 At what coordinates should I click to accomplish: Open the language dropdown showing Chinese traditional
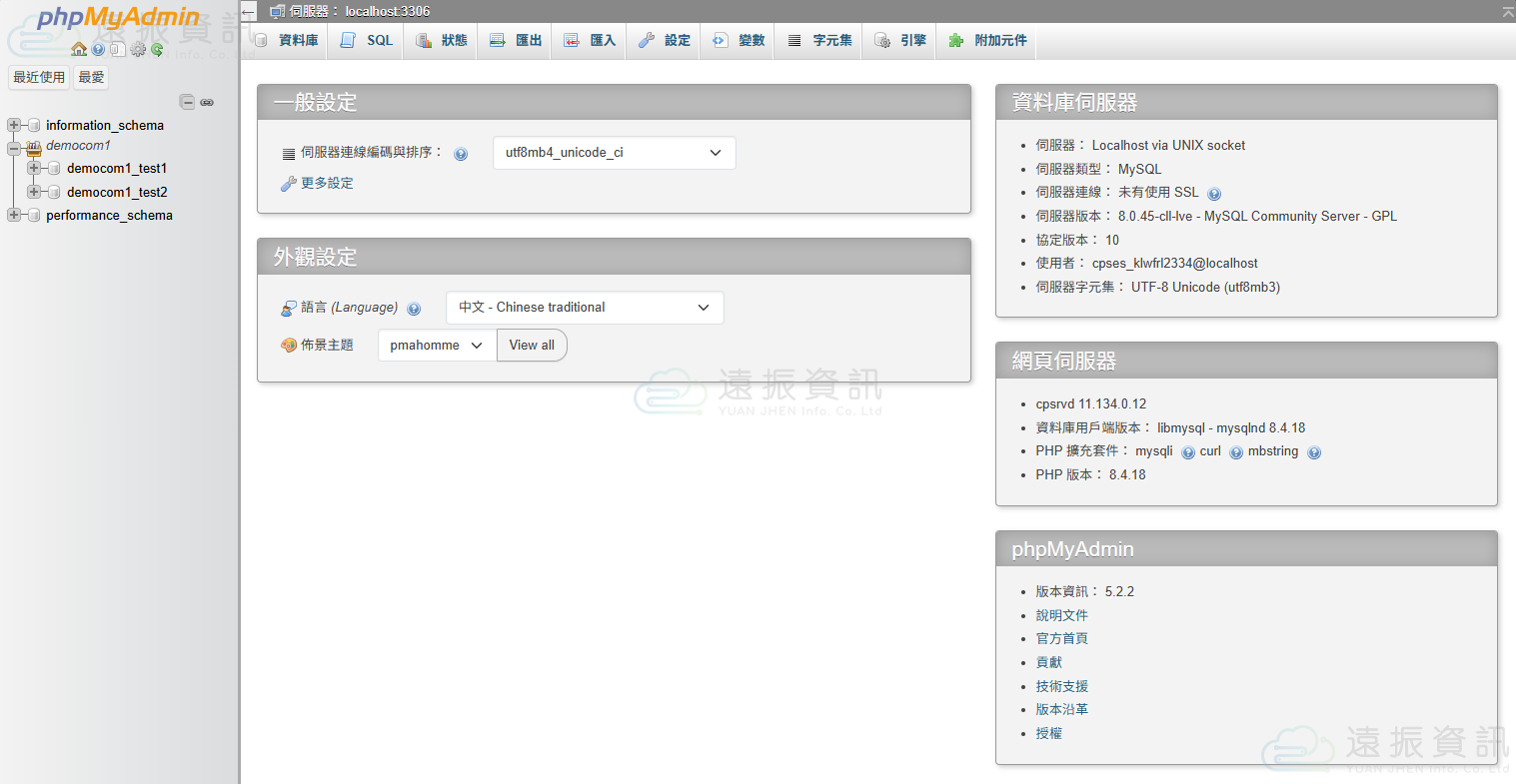click(584, 308)
